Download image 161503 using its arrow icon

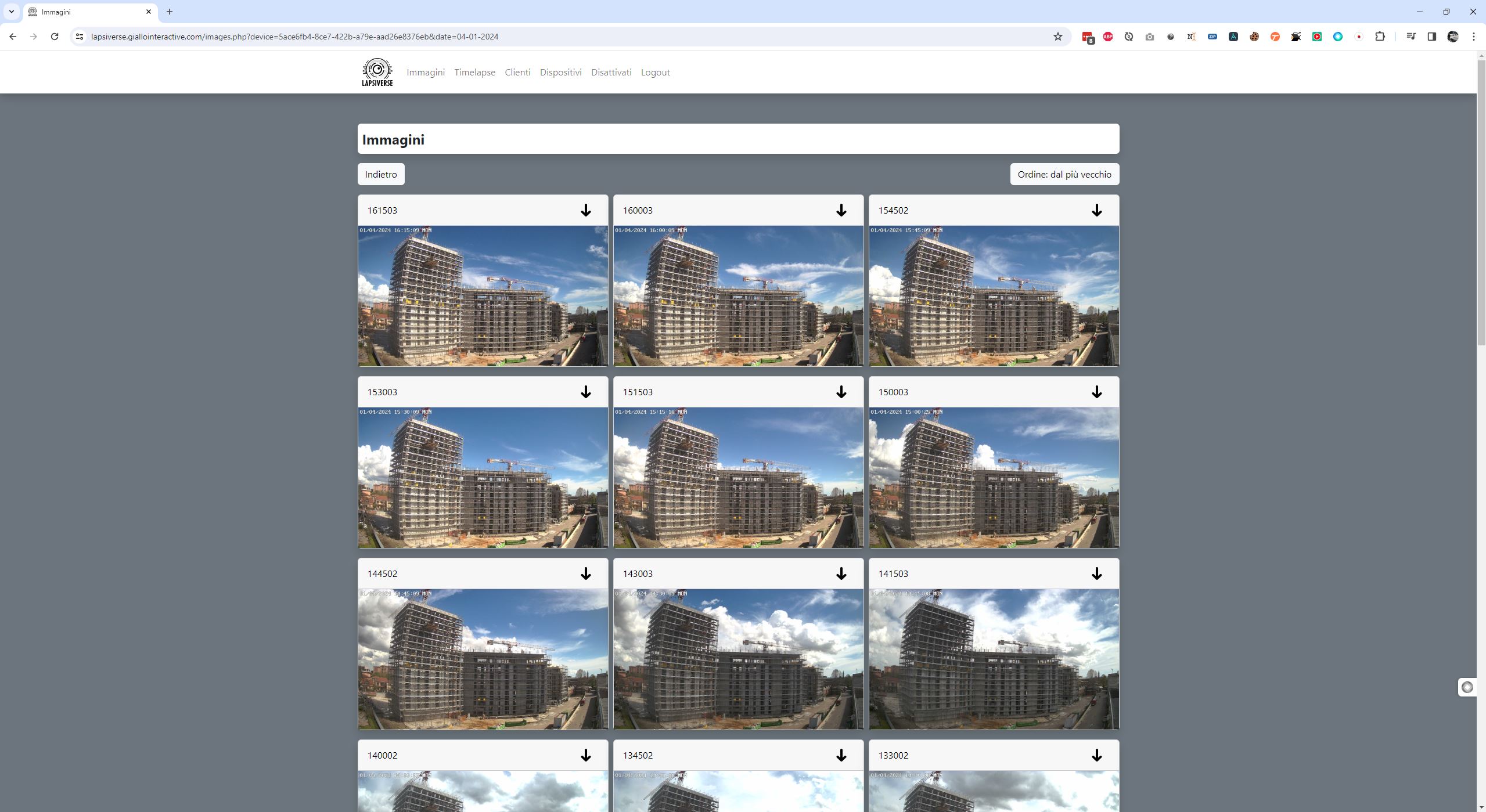[x=585, y=210]
